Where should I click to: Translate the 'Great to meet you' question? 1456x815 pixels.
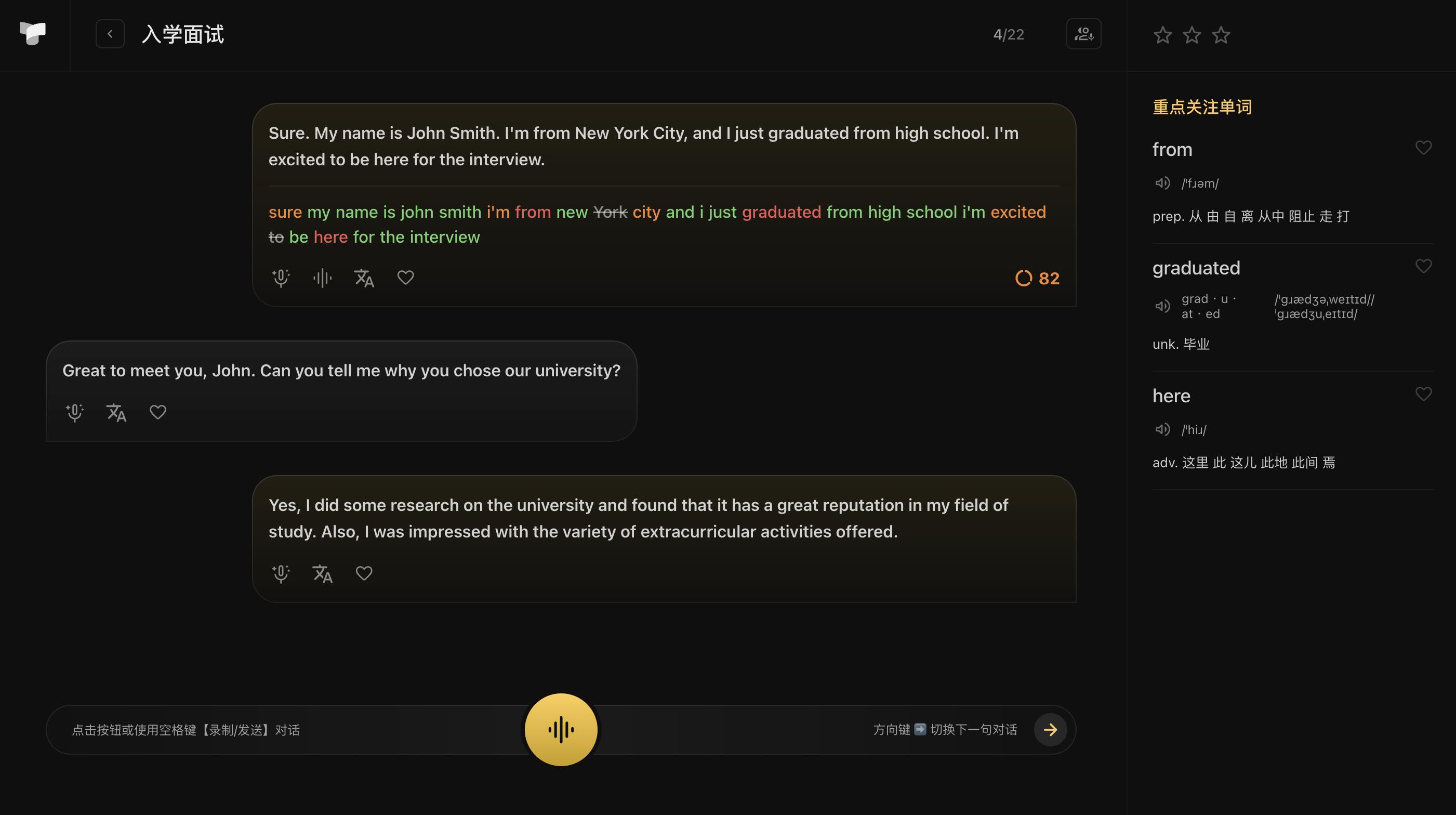[x=116, y=413]
